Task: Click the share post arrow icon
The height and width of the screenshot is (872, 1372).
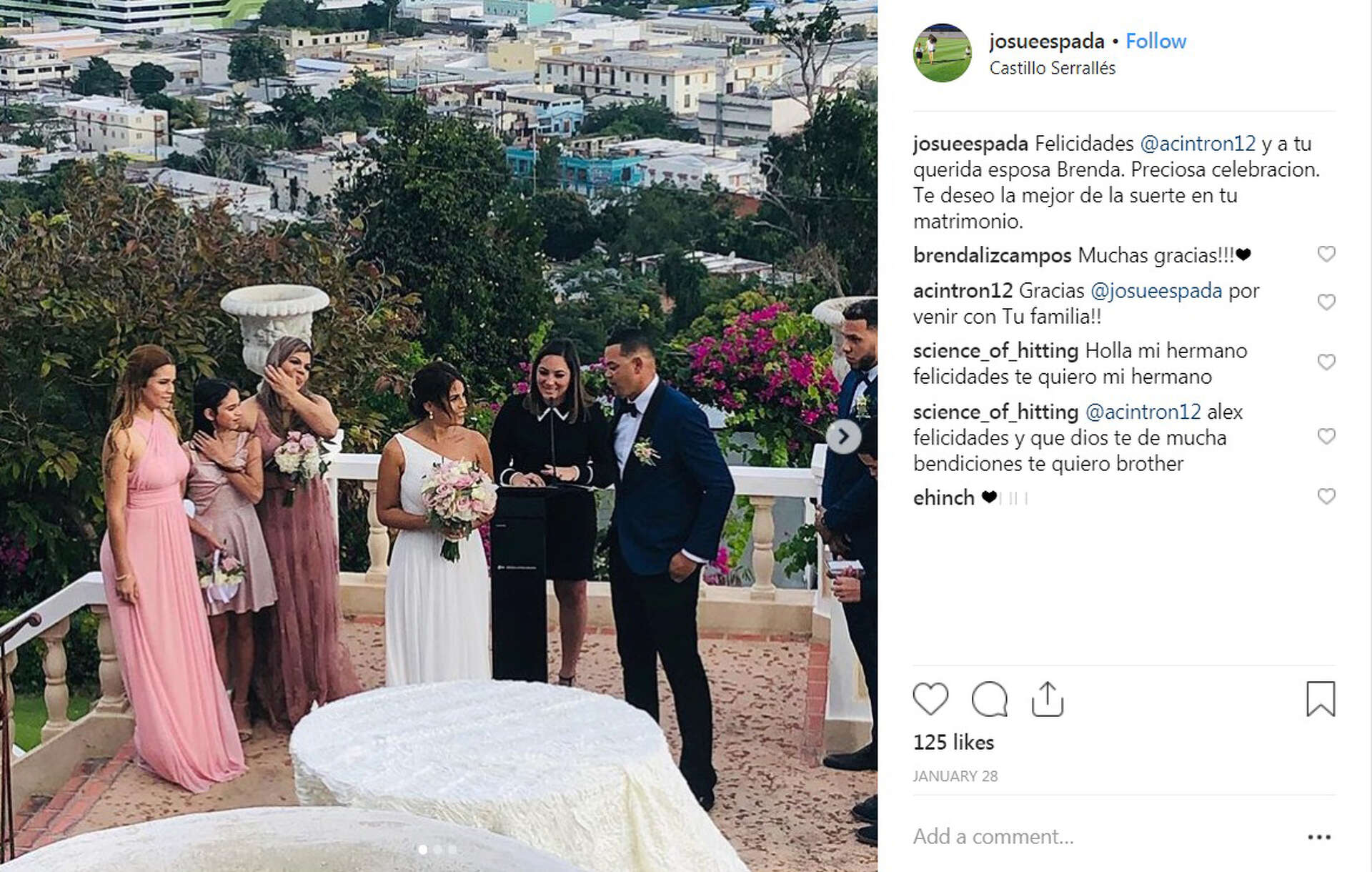Action: coord(1048,698)
